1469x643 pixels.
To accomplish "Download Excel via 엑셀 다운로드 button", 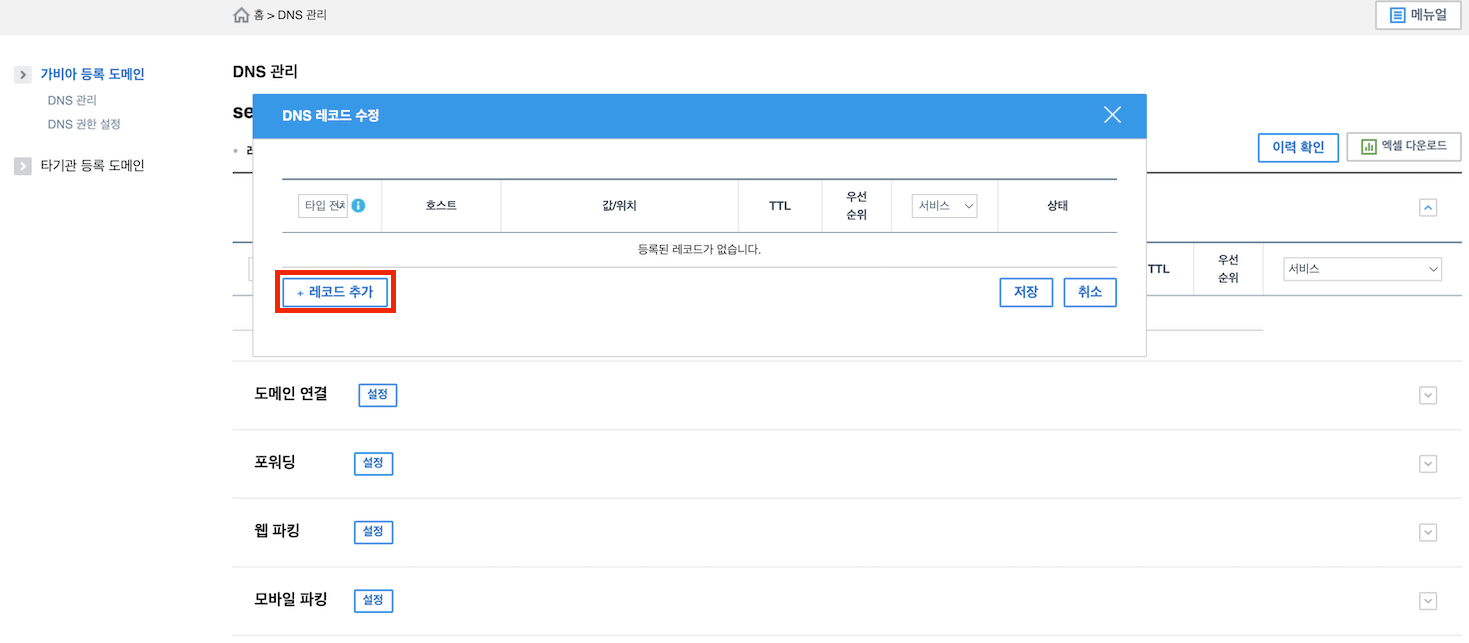I will (1404, 146).
